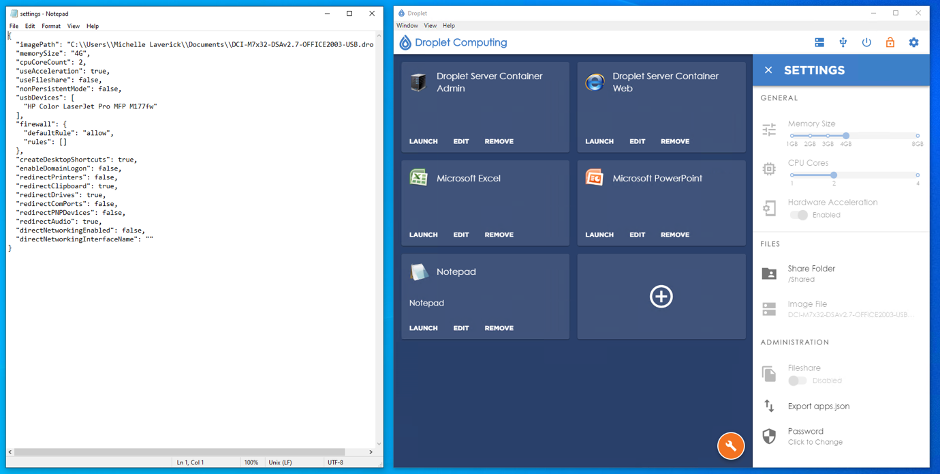The height and width of the screenshot is (474, 941).
Task: Click Share Folder /Shared entry
Action: pyautogui.click(x=811, y=274)
